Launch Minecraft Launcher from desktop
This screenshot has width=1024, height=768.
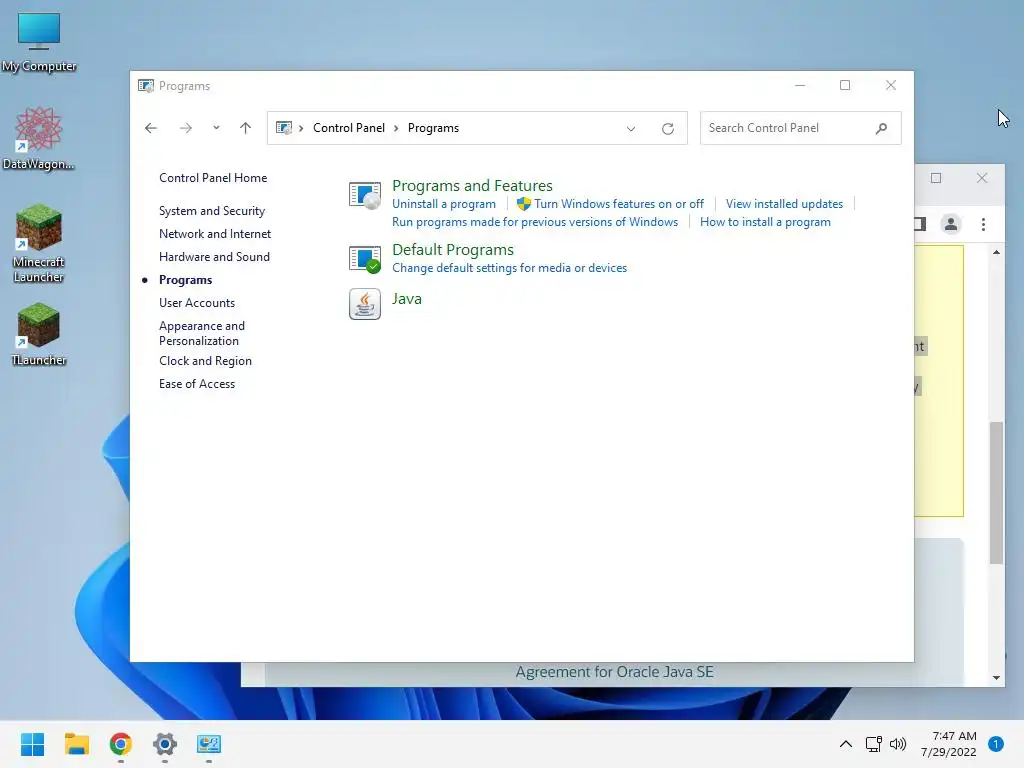(x=39, y=243)
